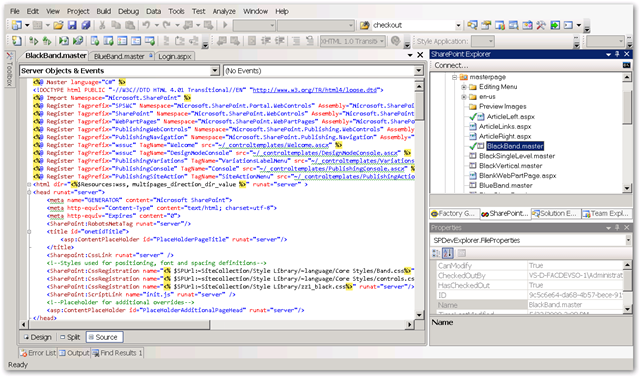Open the (No Events) dropdown
The width and height of the screenshot is (640, 377).
click(418, 71)
